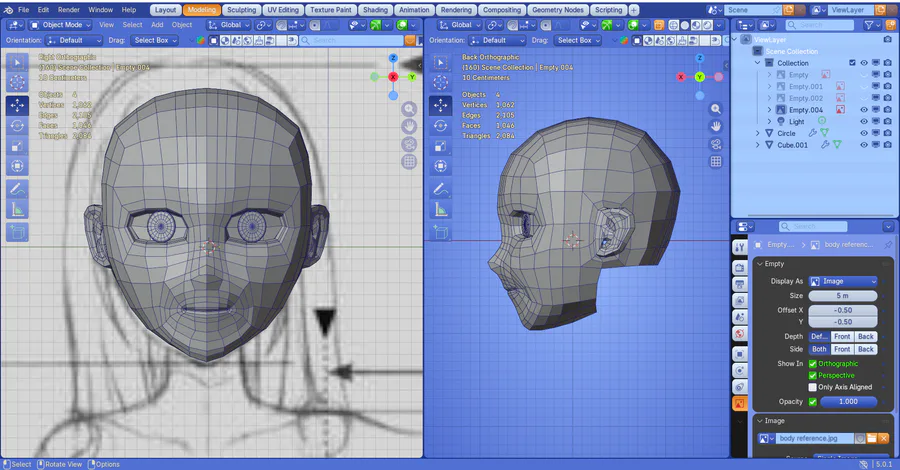Open the Render menu
The image size is (900, 470).
pos(69,10)
